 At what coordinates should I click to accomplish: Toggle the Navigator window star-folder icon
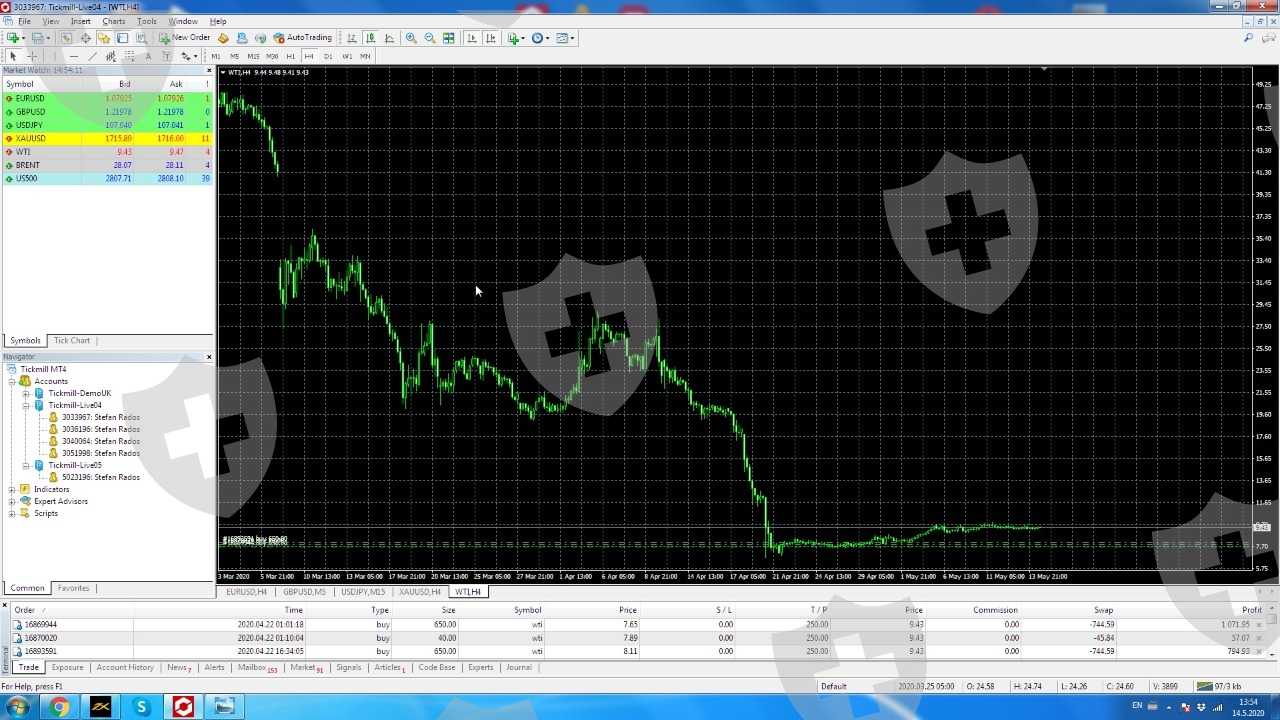click(x=104, y=38)
